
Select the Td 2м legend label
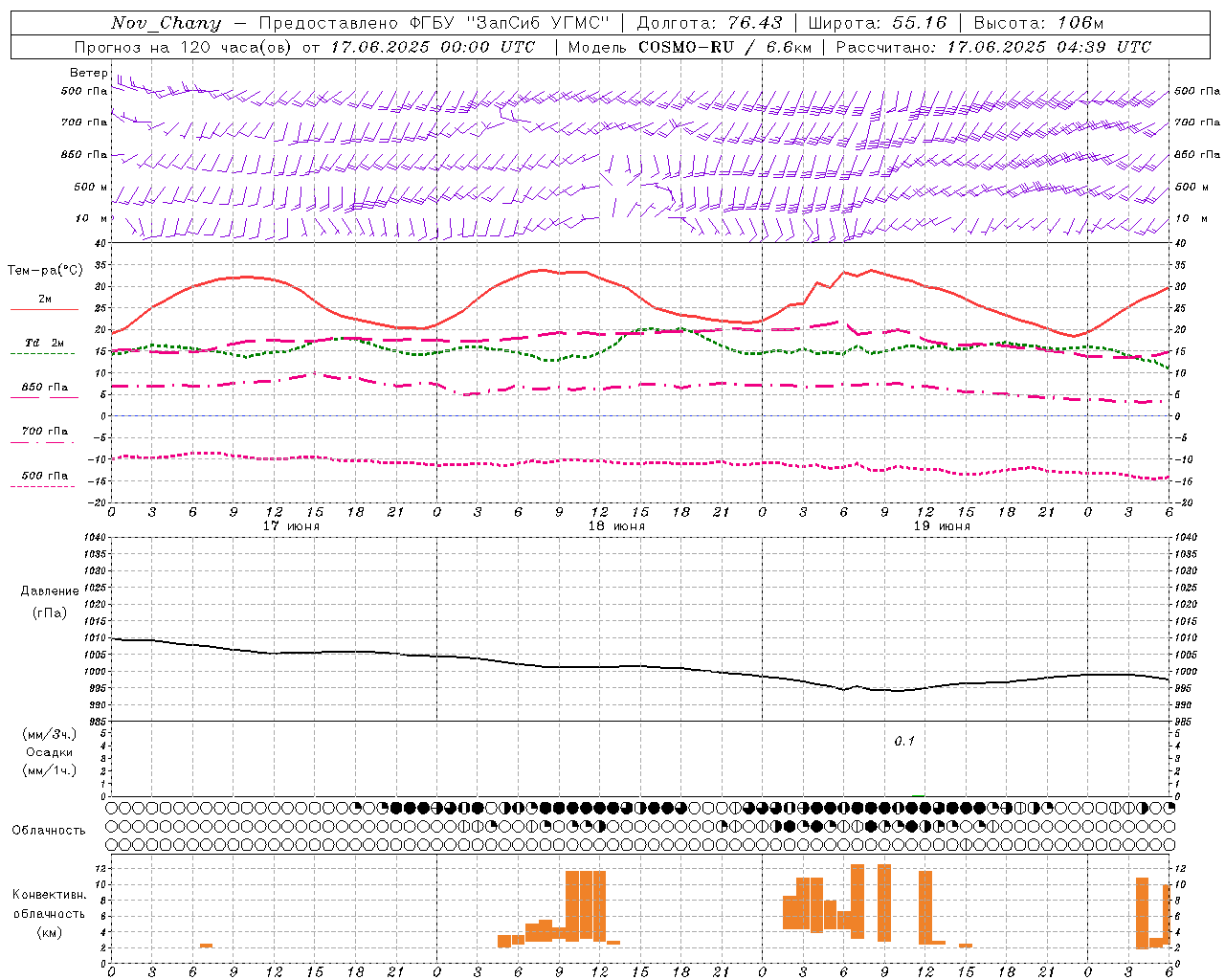[45, 343]
